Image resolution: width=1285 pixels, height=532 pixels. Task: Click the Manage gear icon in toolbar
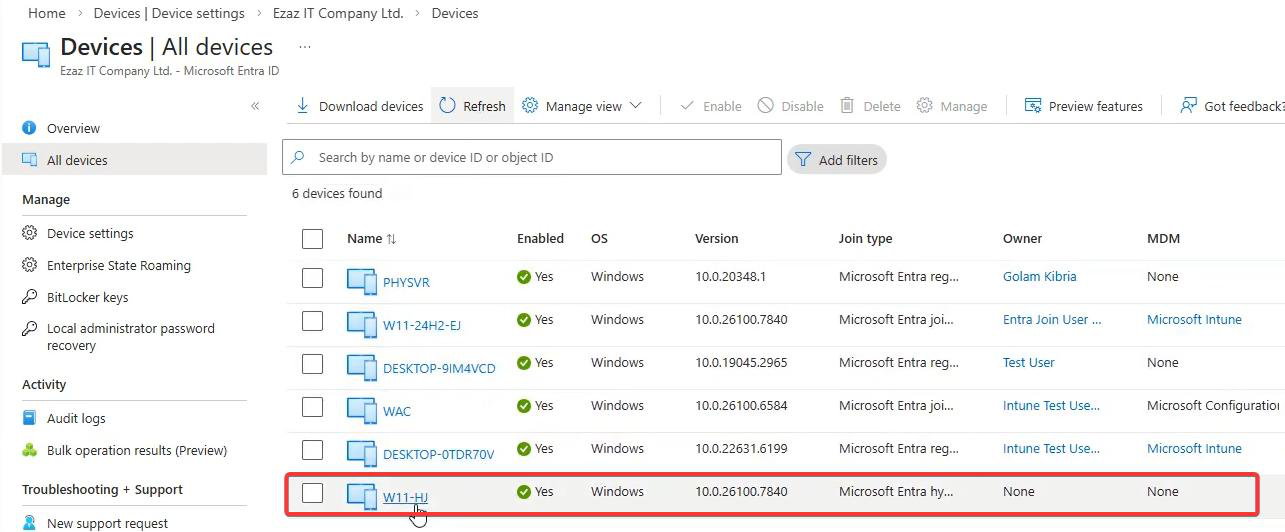pyautogui.click(x=925, y=105)
